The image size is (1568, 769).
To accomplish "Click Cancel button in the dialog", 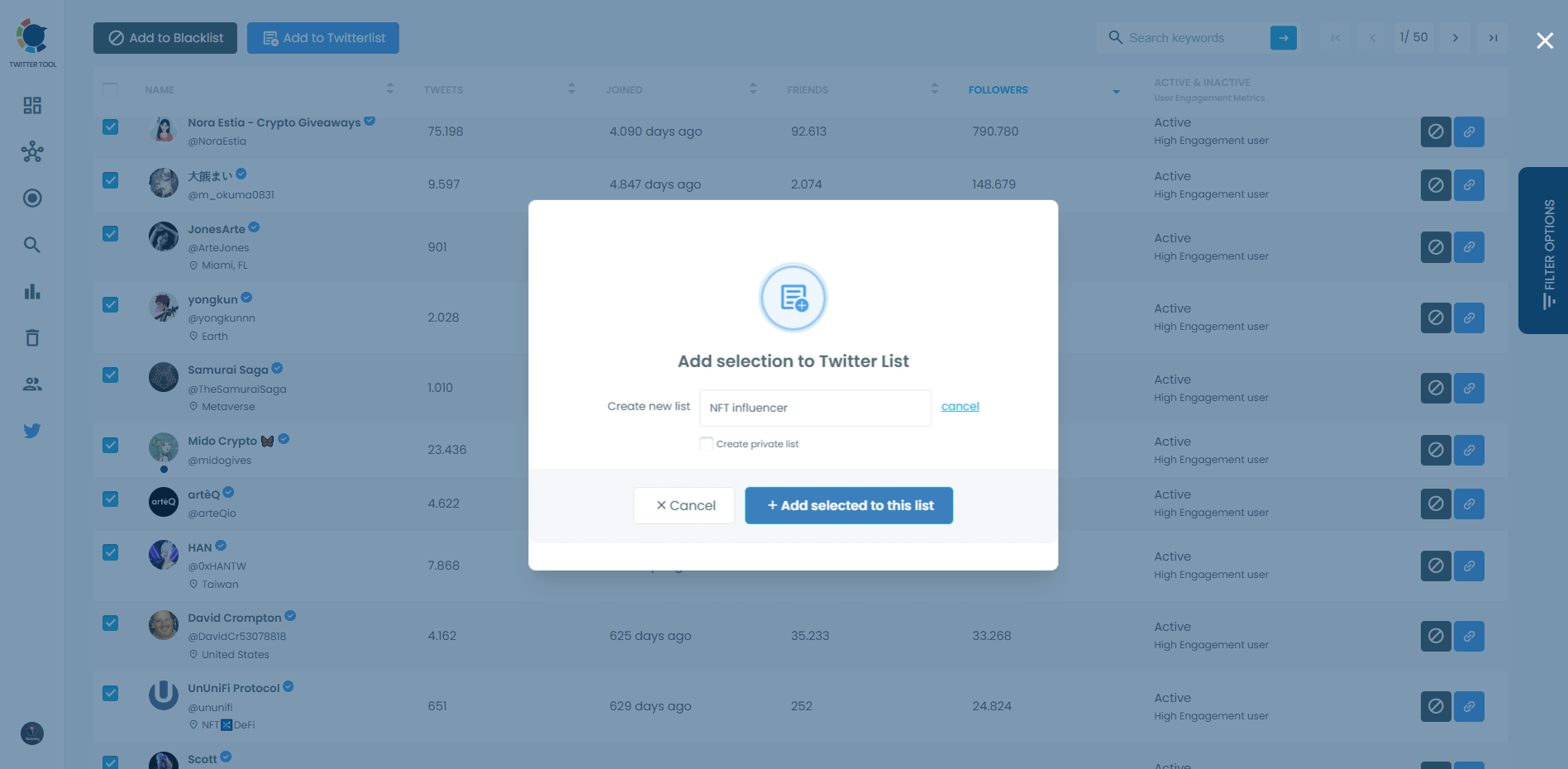I will 684,505.
